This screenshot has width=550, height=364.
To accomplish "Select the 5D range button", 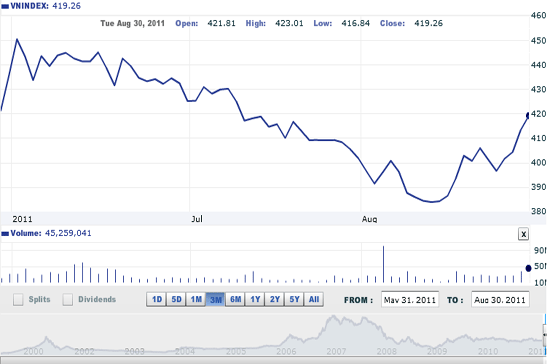I will point(176,299).
